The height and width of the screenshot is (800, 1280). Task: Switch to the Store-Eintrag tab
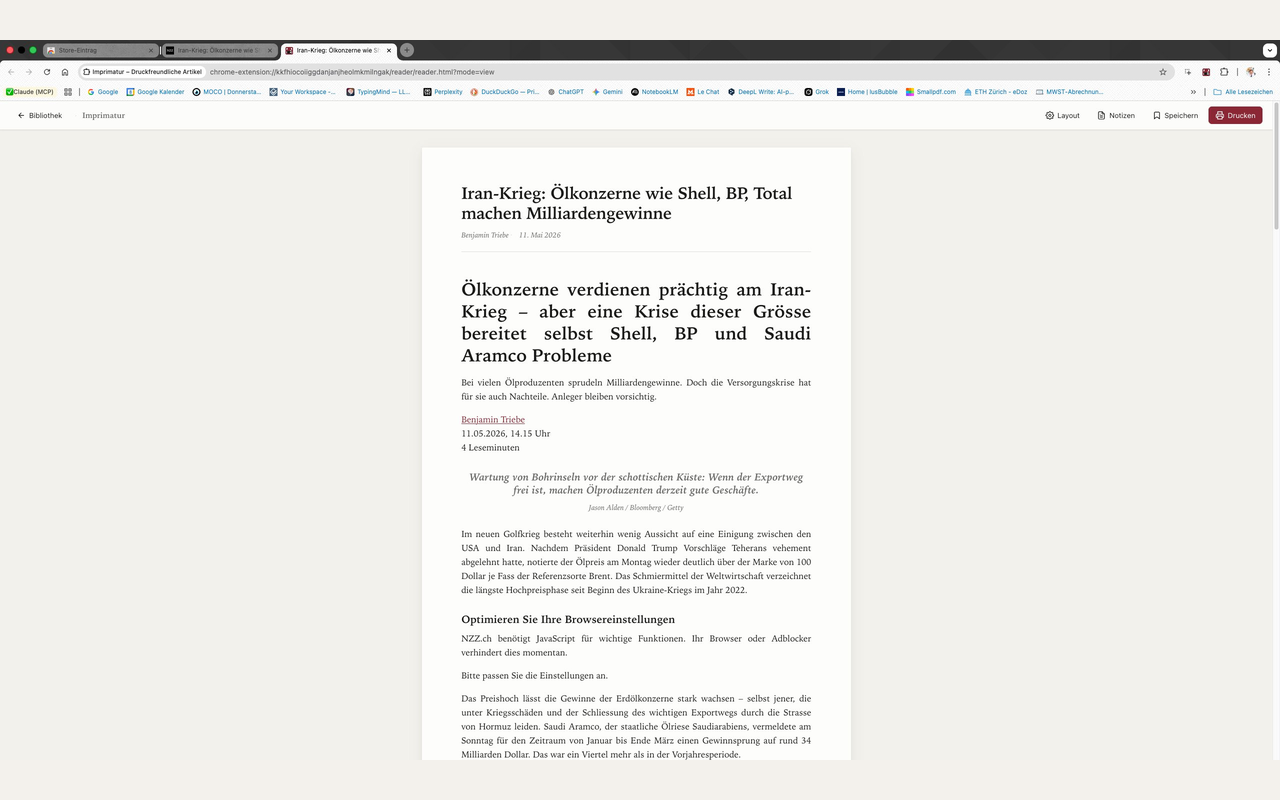tap(100, 50)
